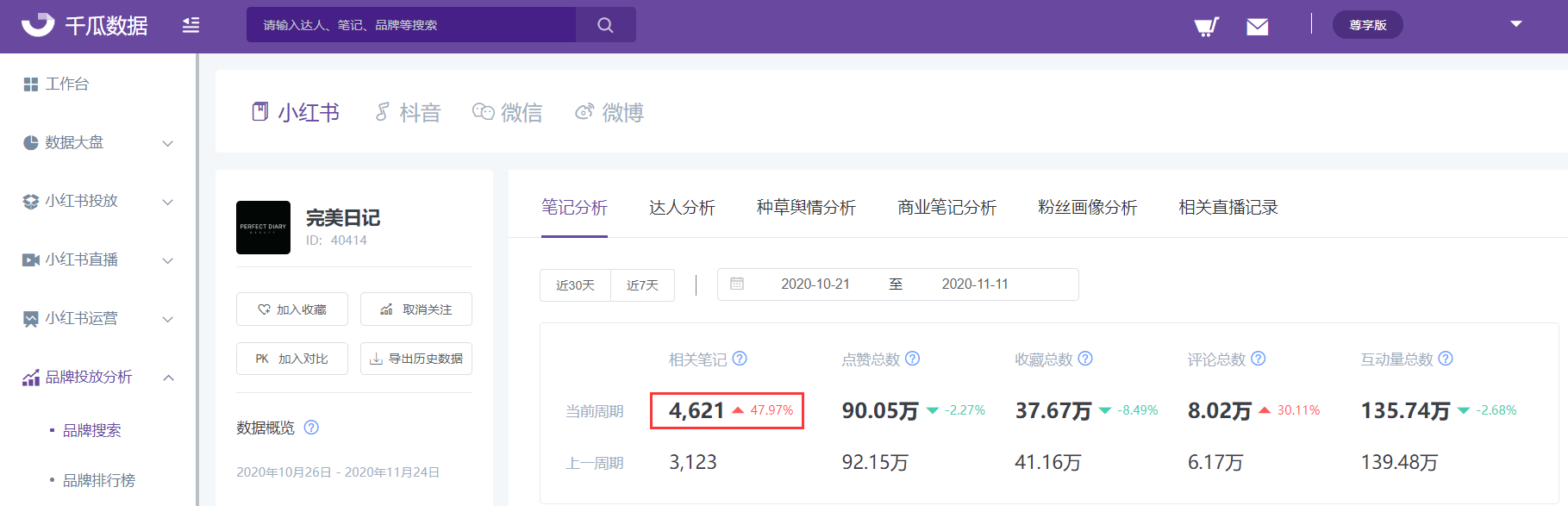Focus the search input for 达人、笔记、品牌
Screen dimensions: 1568x506
tap(411, 25)
